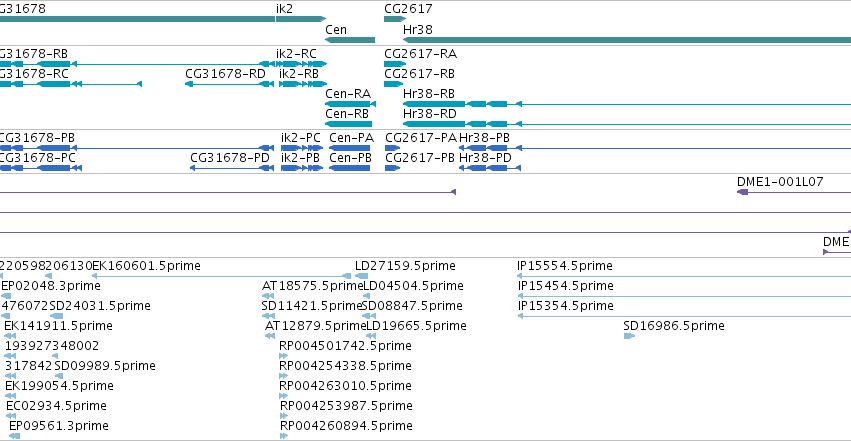Select transcript label ik2-RC
Screen dimensions: 851x441
tap(296, 54)
